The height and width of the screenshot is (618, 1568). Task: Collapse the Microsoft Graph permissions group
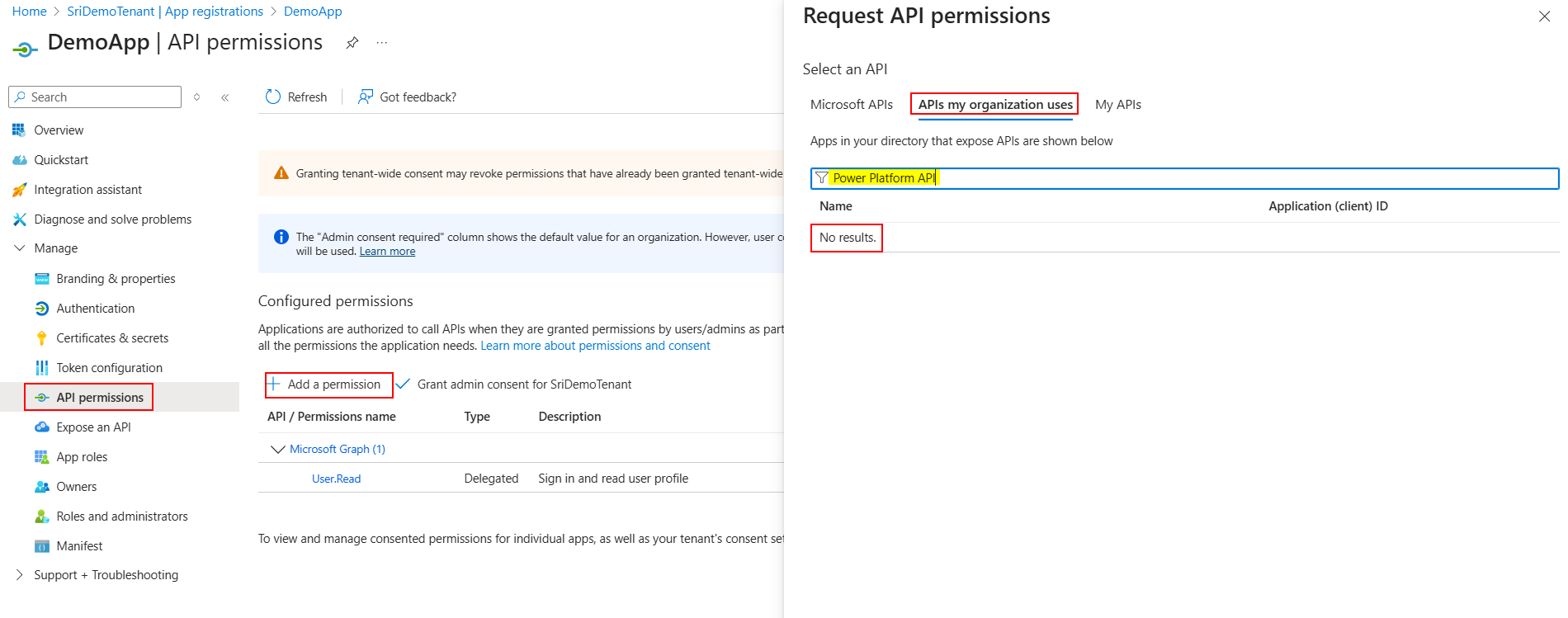[278, 450]
